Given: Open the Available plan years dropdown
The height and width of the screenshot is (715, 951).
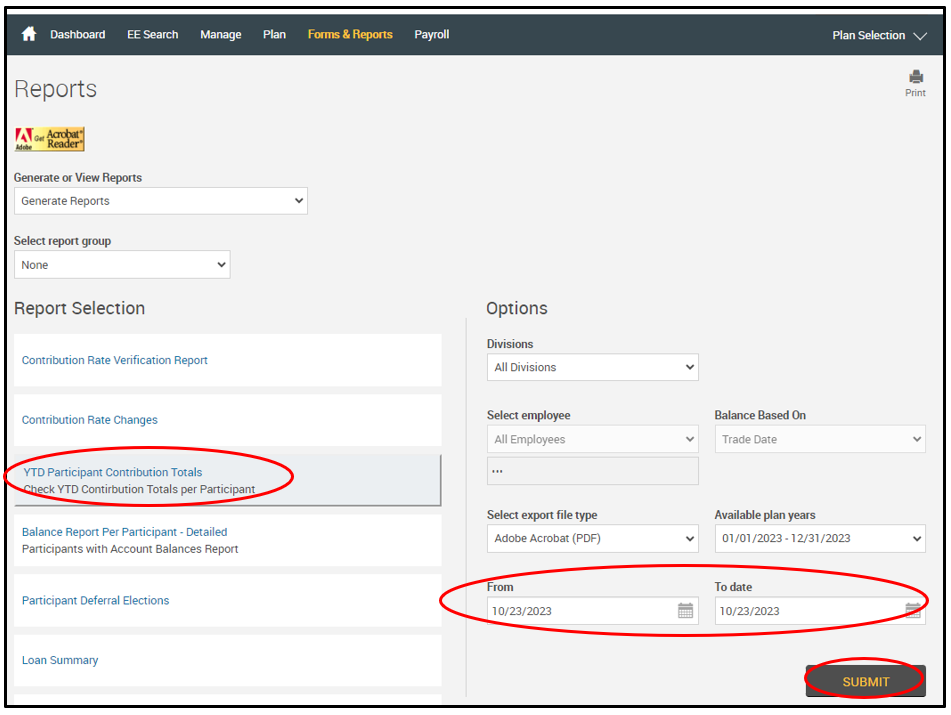Looking at the screenshot, I should pos(819,539).
